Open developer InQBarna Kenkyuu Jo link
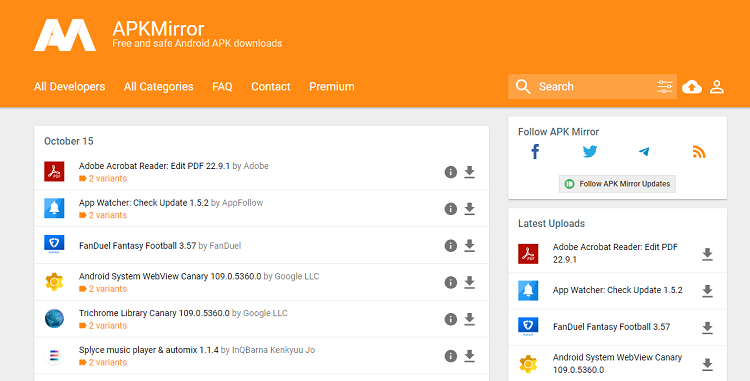The height and width of the screenshot is (381, 750). pos(274,350)
